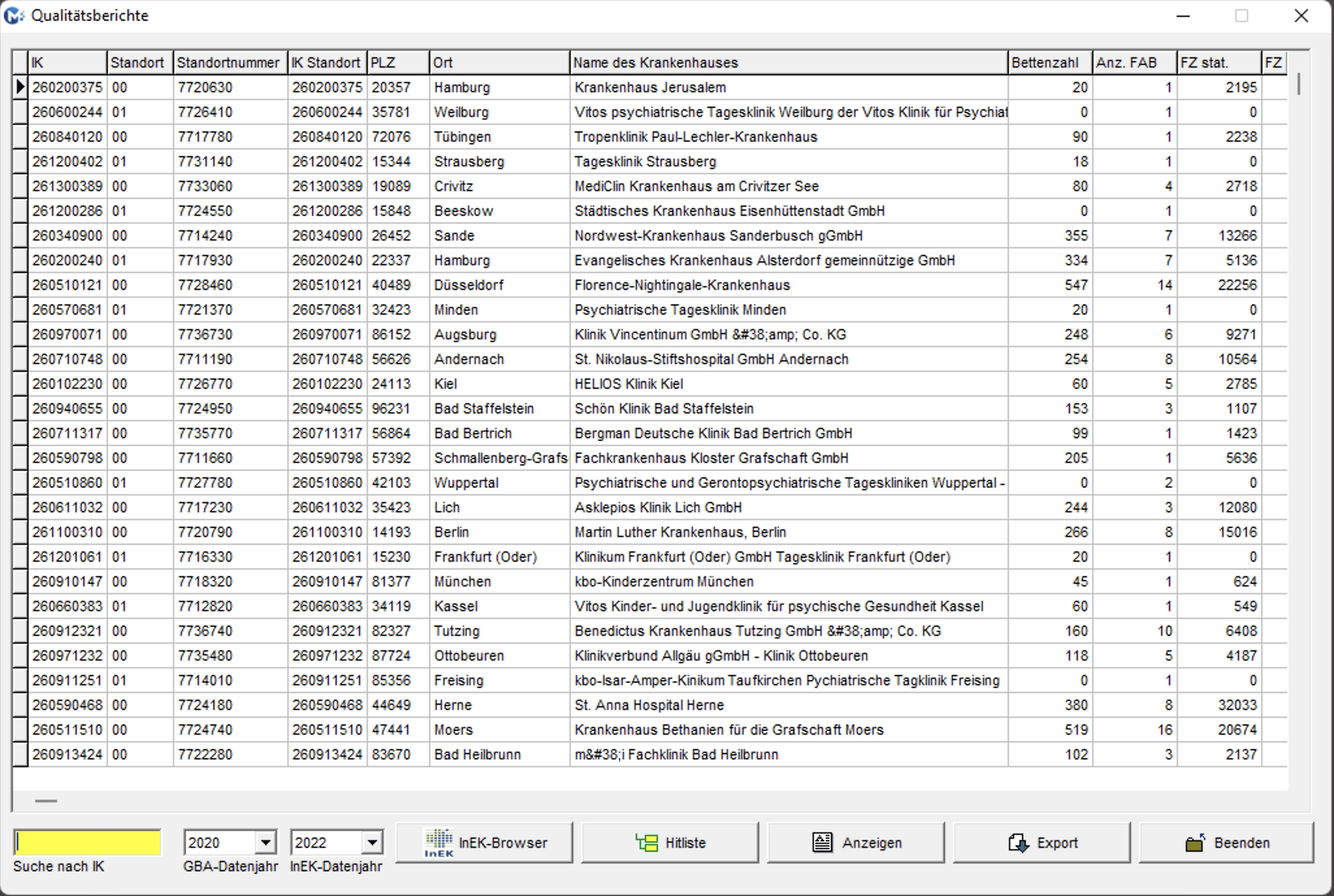Viewport: 1334px width, 896px height.
Task: Click Martin Luther Krankenhaus, Berlin cell
Action: pos(789,532)
